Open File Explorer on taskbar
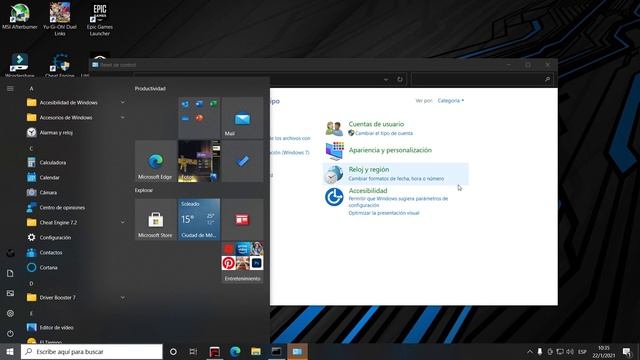 [x=256, y=351]
